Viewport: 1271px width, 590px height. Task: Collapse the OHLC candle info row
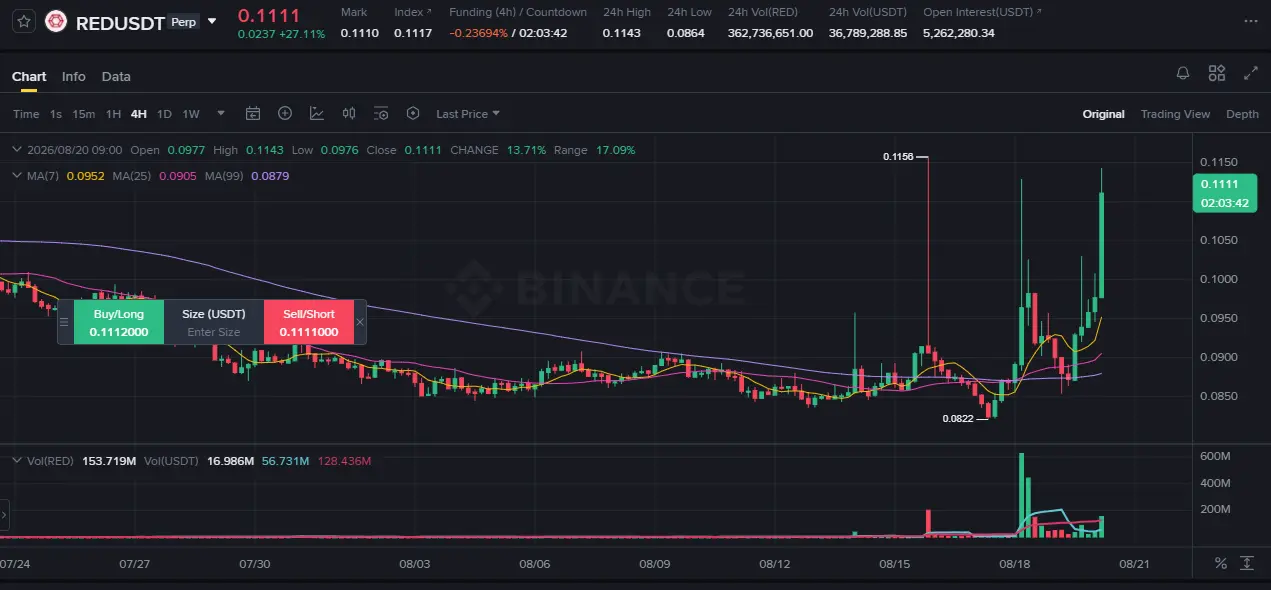(15, 150)
